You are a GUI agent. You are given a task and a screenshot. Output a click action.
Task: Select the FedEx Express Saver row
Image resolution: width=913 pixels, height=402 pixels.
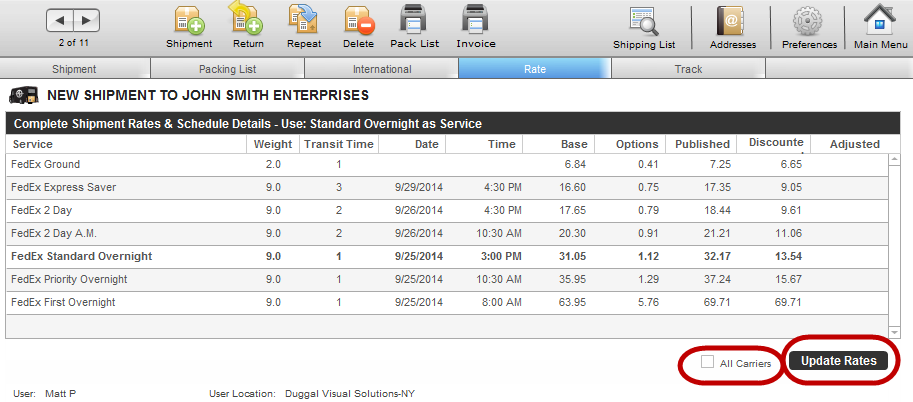point(447,188)
